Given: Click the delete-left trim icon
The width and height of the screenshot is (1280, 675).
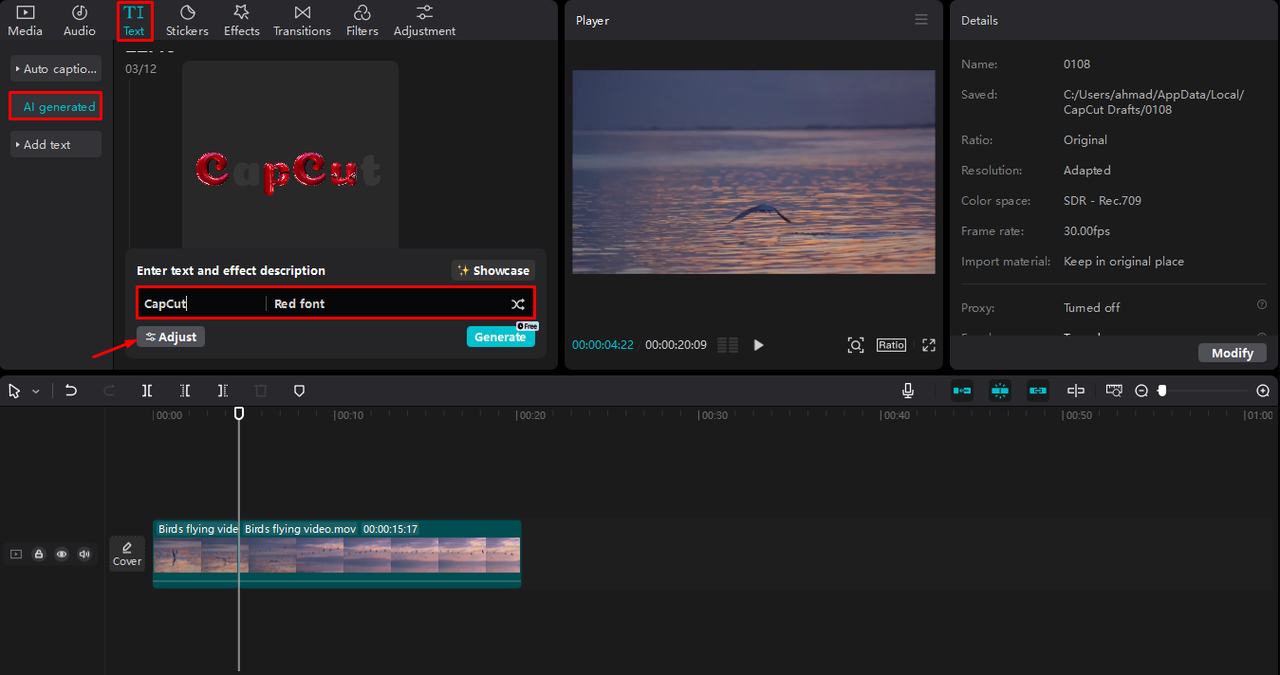Looking at the screenshot, I should tap(185, 391).
